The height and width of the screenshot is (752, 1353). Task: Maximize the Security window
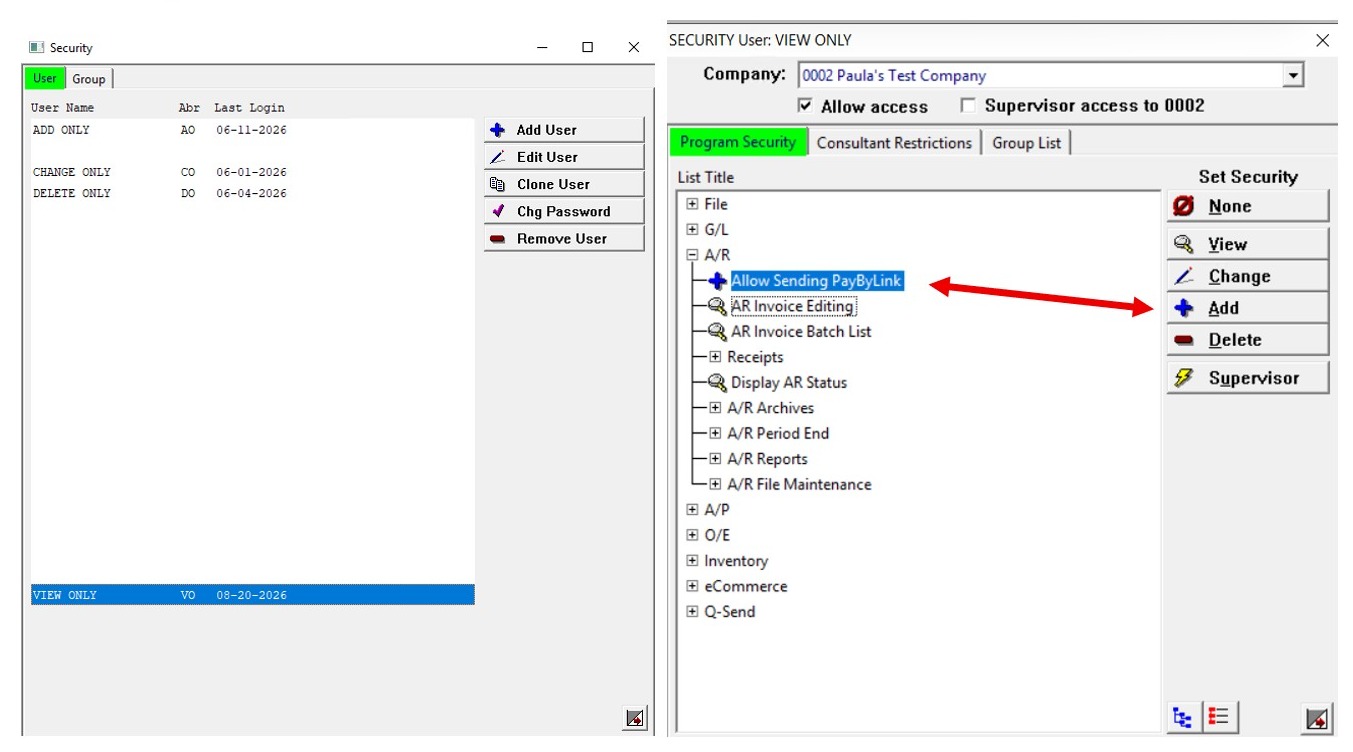(x=587, y=47)
